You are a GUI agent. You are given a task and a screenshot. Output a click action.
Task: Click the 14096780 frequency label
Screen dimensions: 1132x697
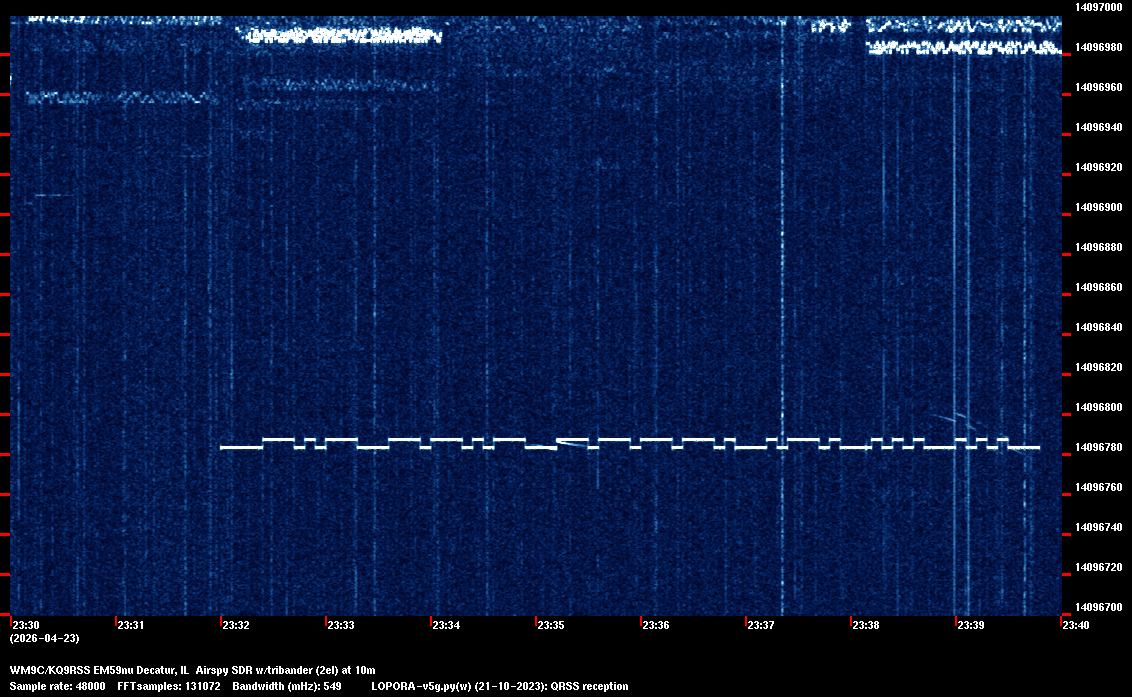[1098, 447]
